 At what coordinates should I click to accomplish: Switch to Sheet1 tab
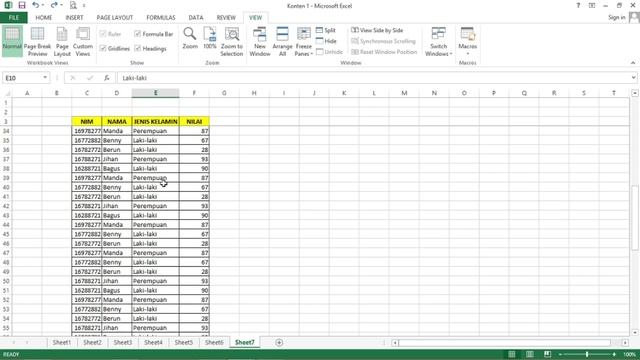[62, 342]
